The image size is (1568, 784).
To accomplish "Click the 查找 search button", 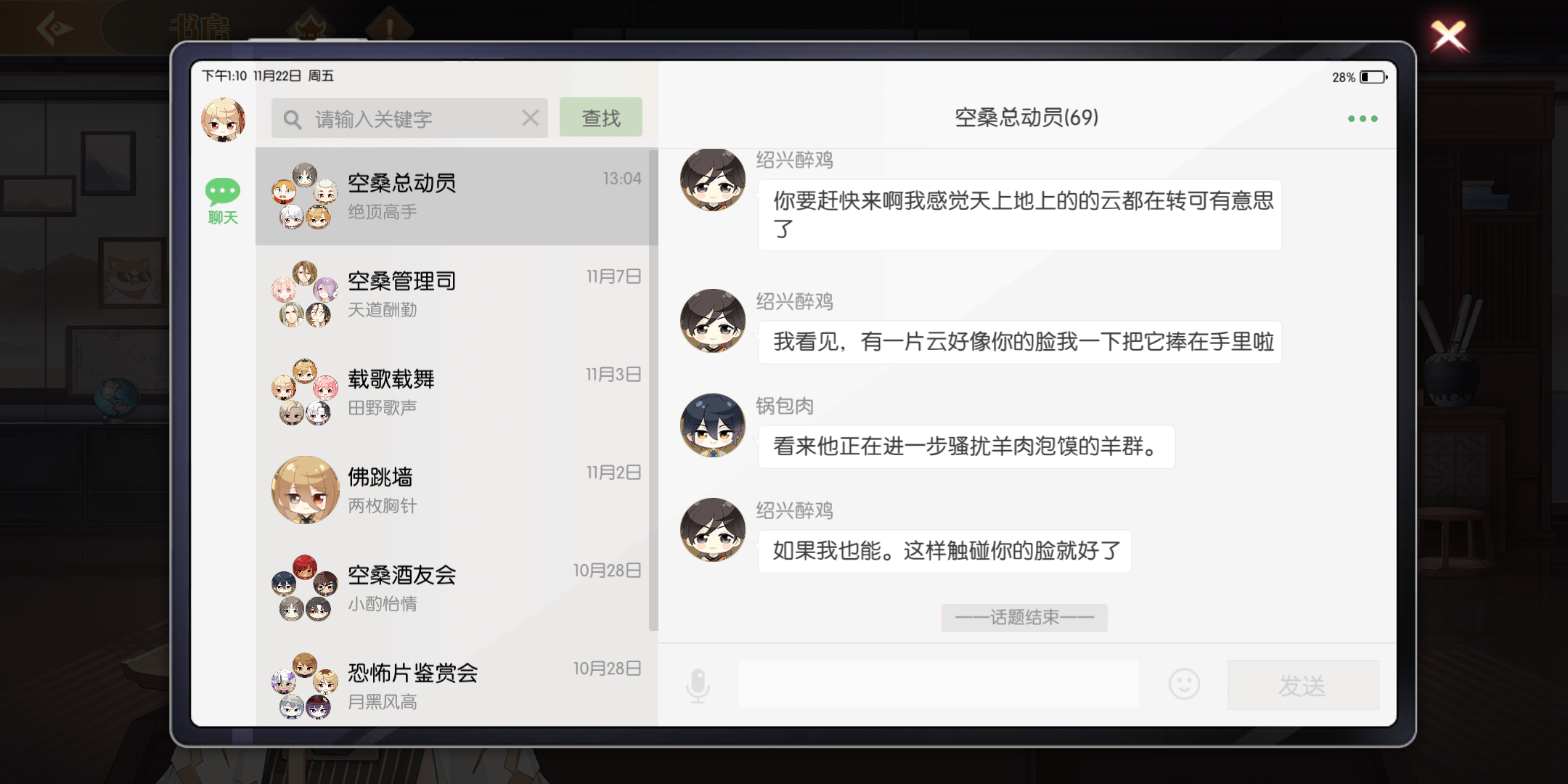I will (x=601, y=118).
